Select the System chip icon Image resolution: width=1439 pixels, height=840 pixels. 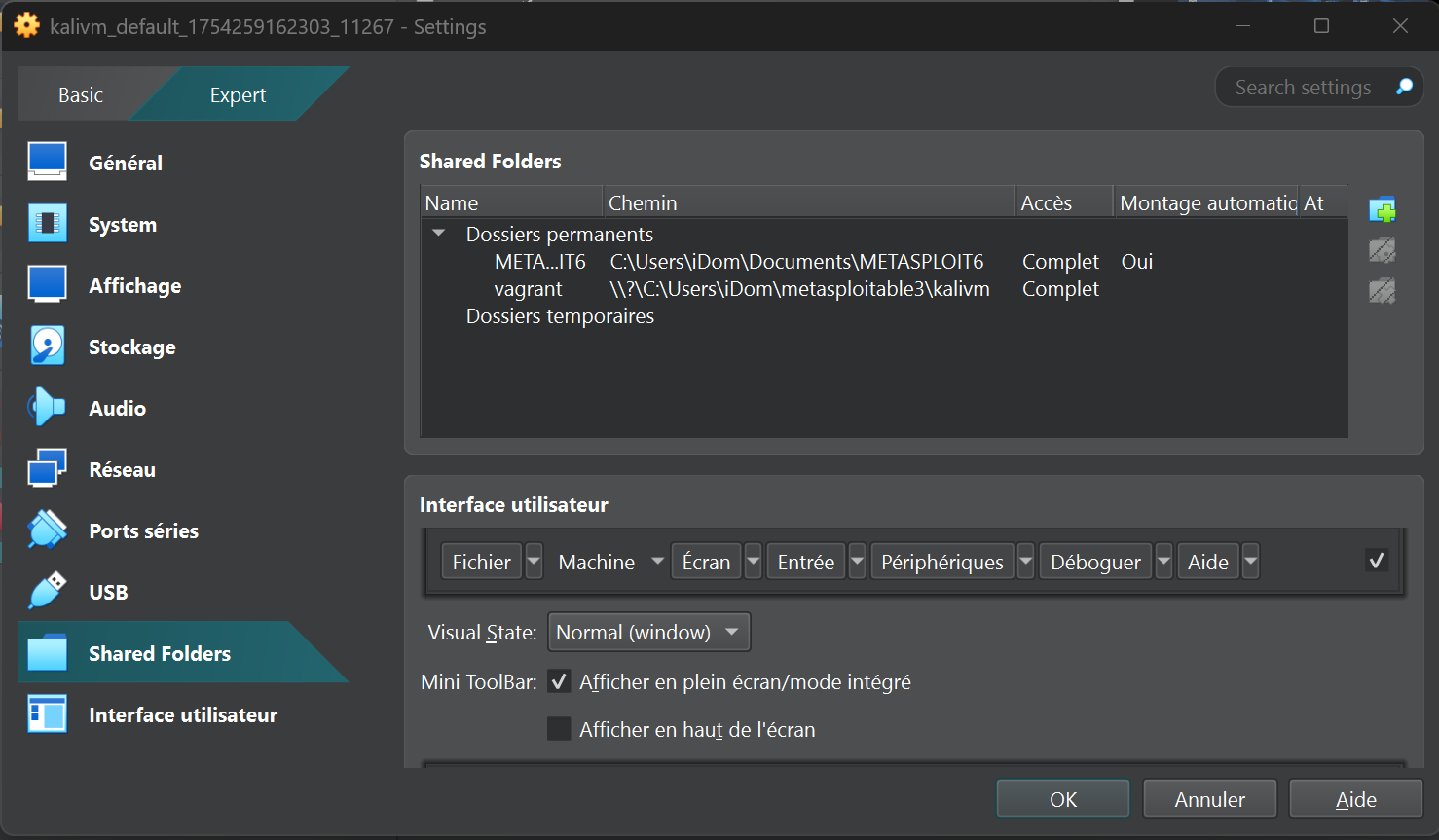point(48,224)
